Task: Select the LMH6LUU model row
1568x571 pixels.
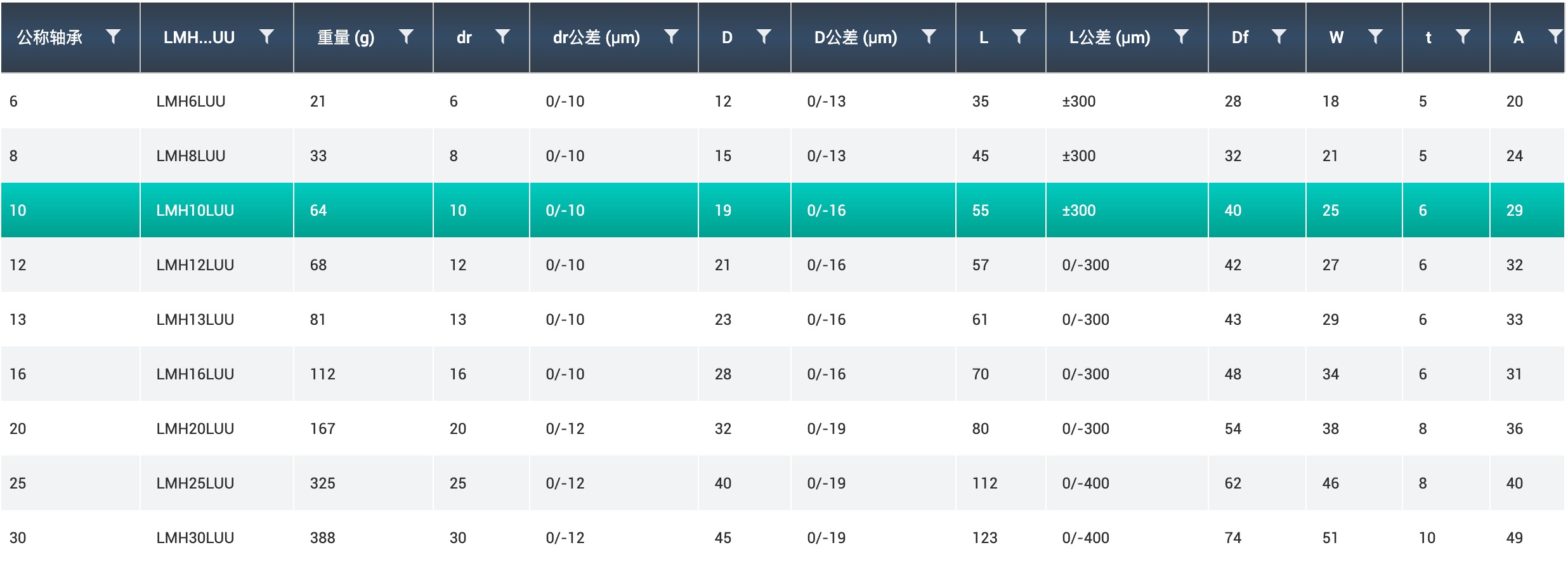Action: 191,102
